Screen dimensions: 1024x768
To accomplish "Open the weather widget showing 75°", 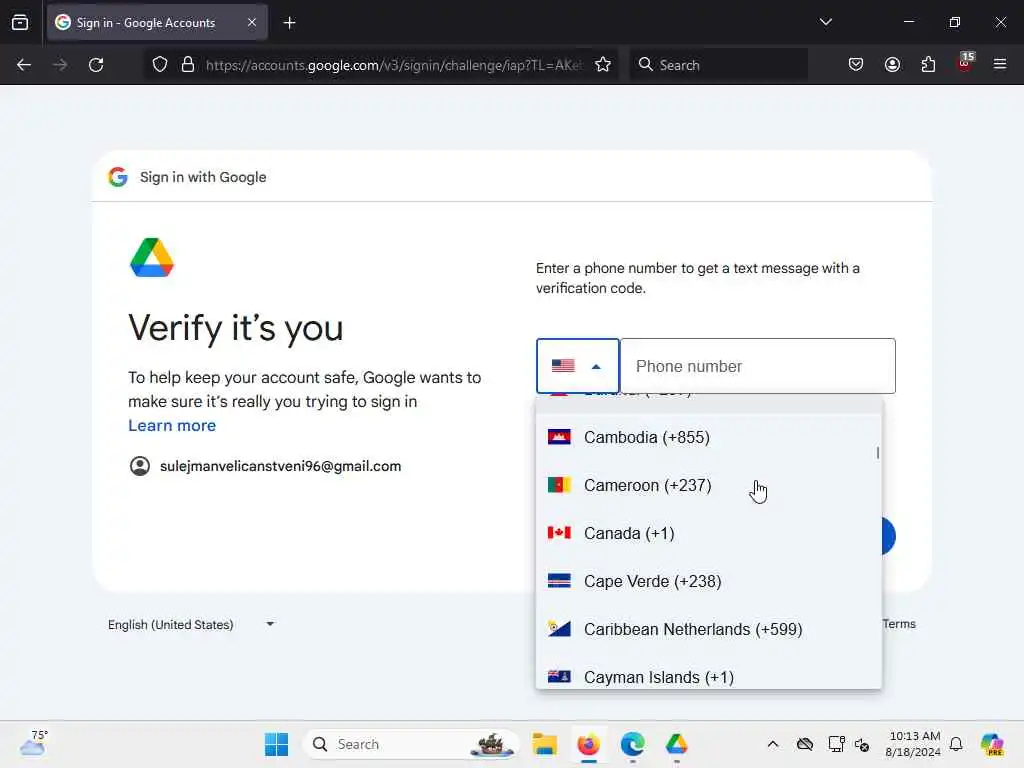I will (x=33, y=743).
